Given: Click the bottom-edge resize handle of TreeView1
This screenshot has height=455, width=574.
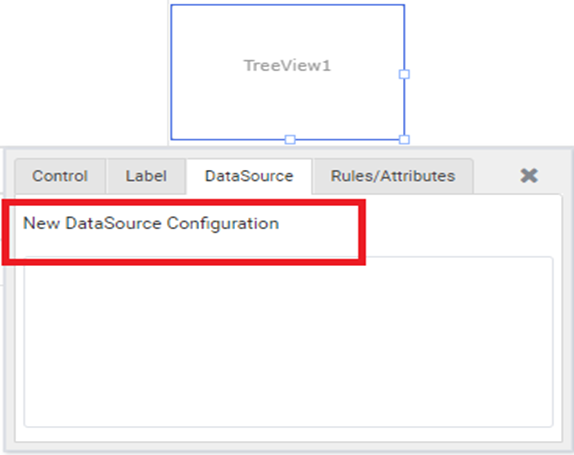Looking at the screenshot, I should (290, 139).
